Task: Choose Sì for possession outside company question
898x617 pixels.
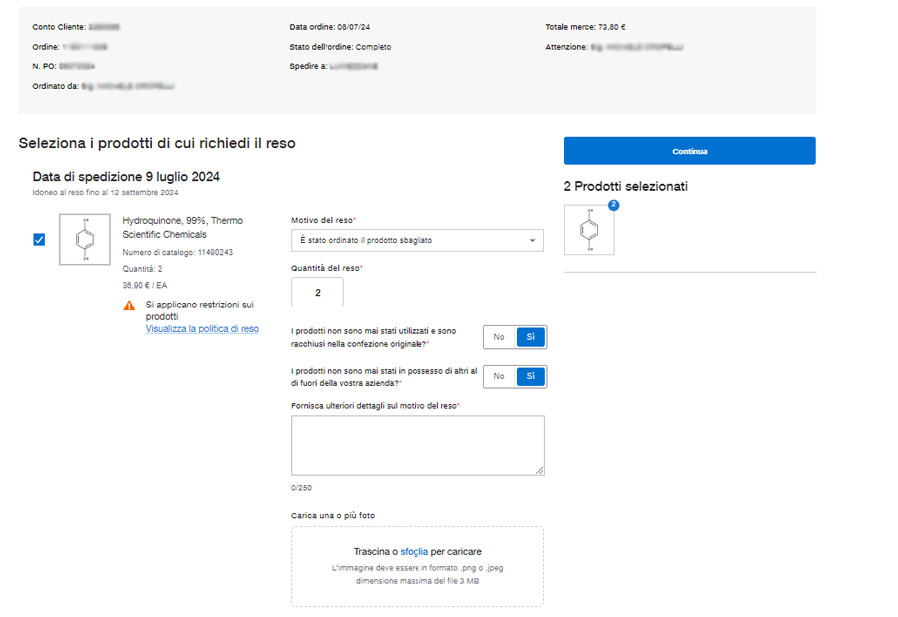Action: coord(530,376)
